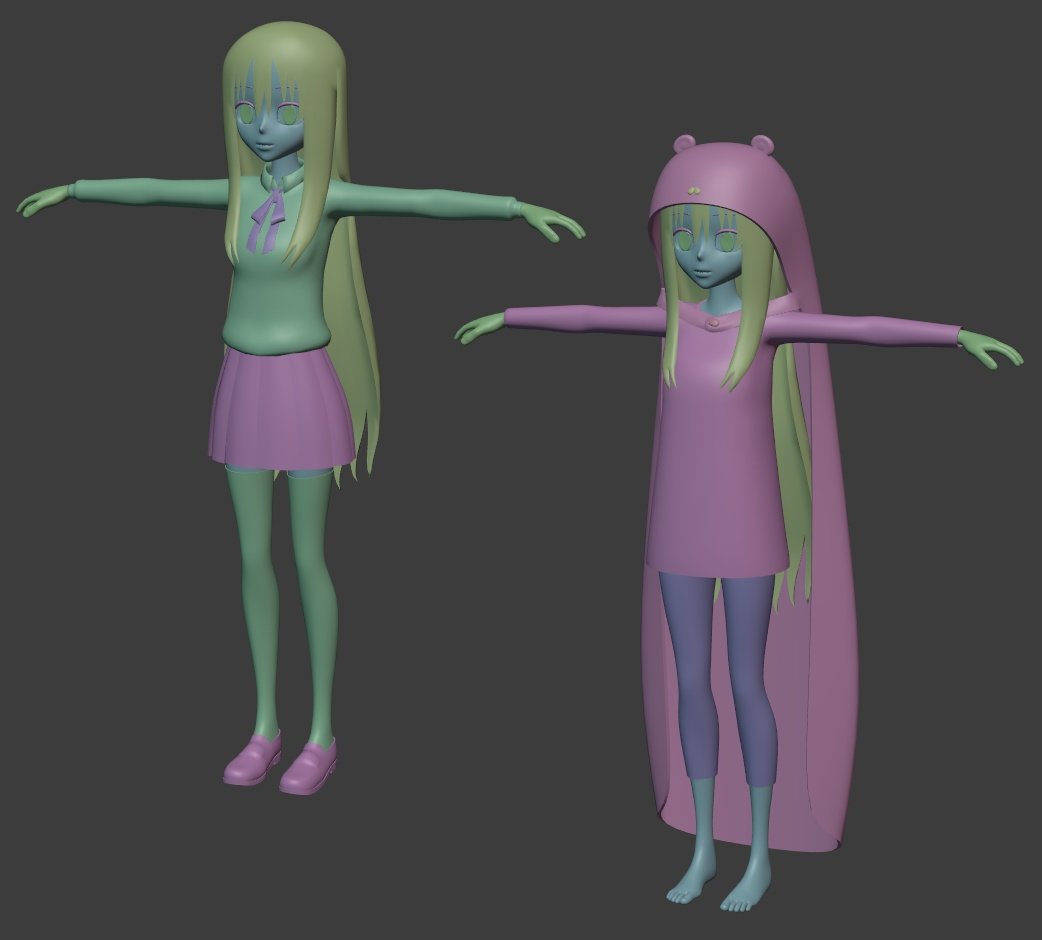Select the right character's extended left hand

tap(978, 350)
